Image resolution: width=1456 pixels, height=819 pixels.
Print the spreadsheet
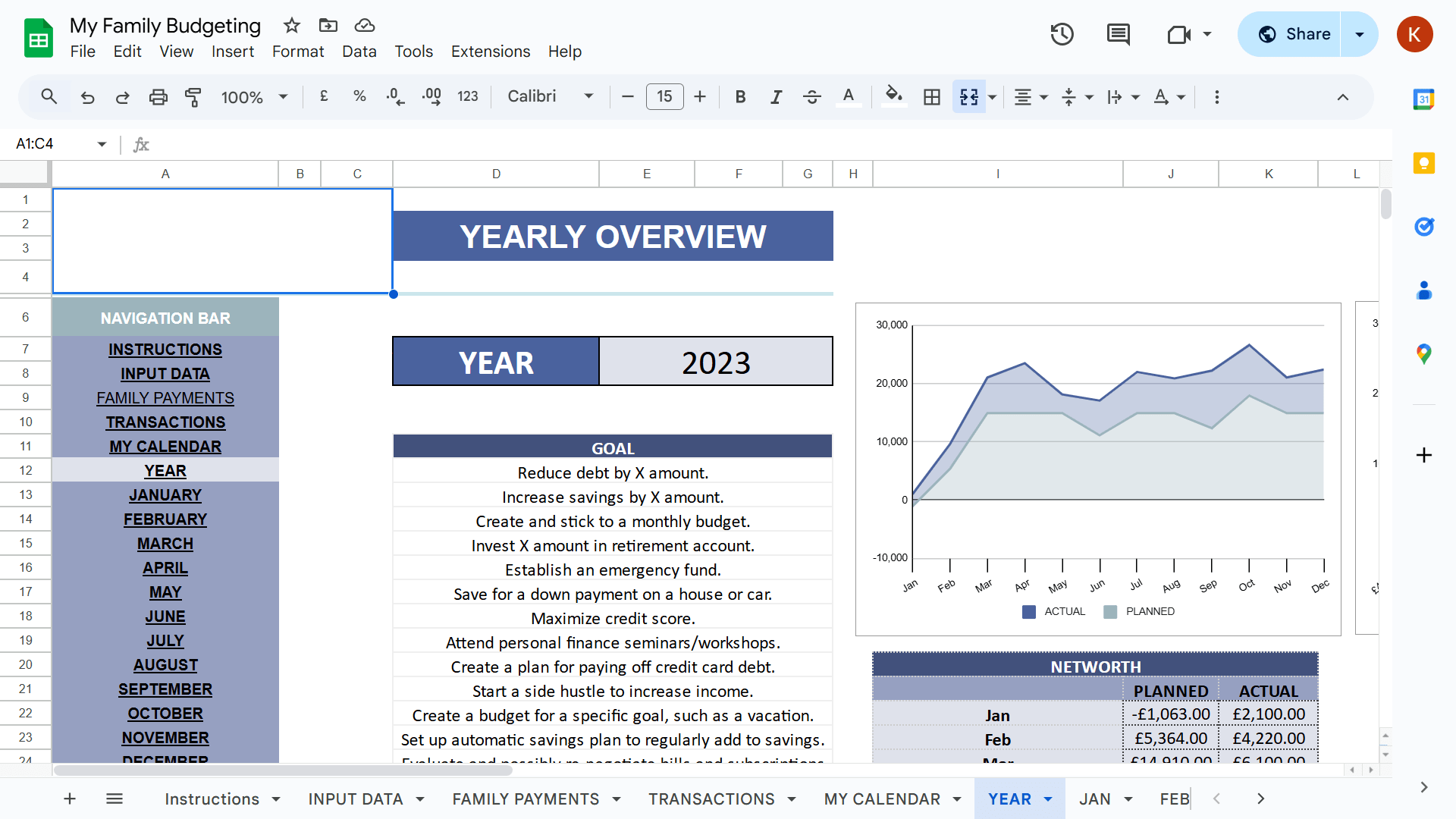click(x=158, y=96)
